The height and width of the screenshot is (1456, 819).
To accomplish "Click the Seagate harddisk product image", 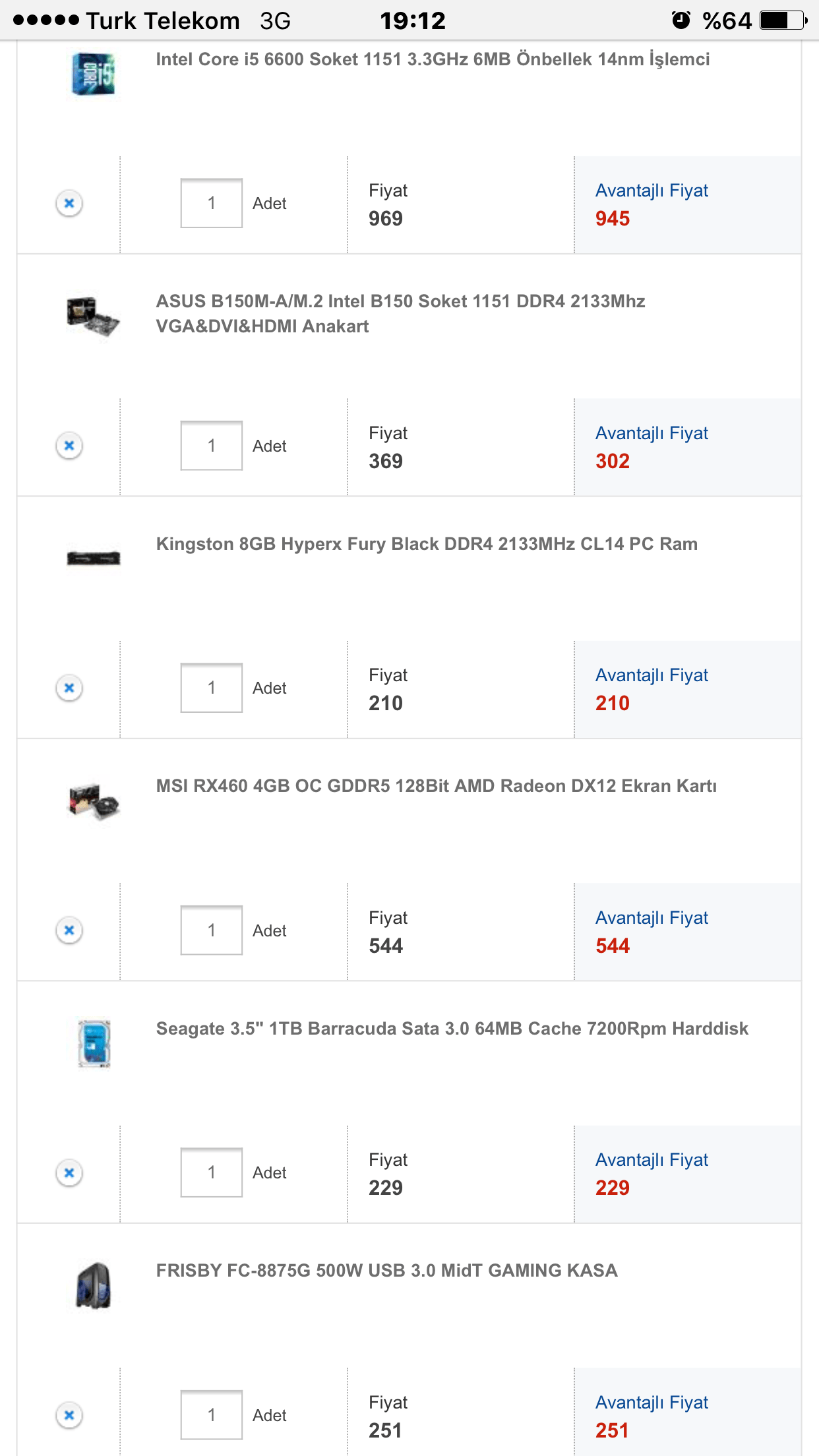I will pyautogui.click(x=94, y=1043).
